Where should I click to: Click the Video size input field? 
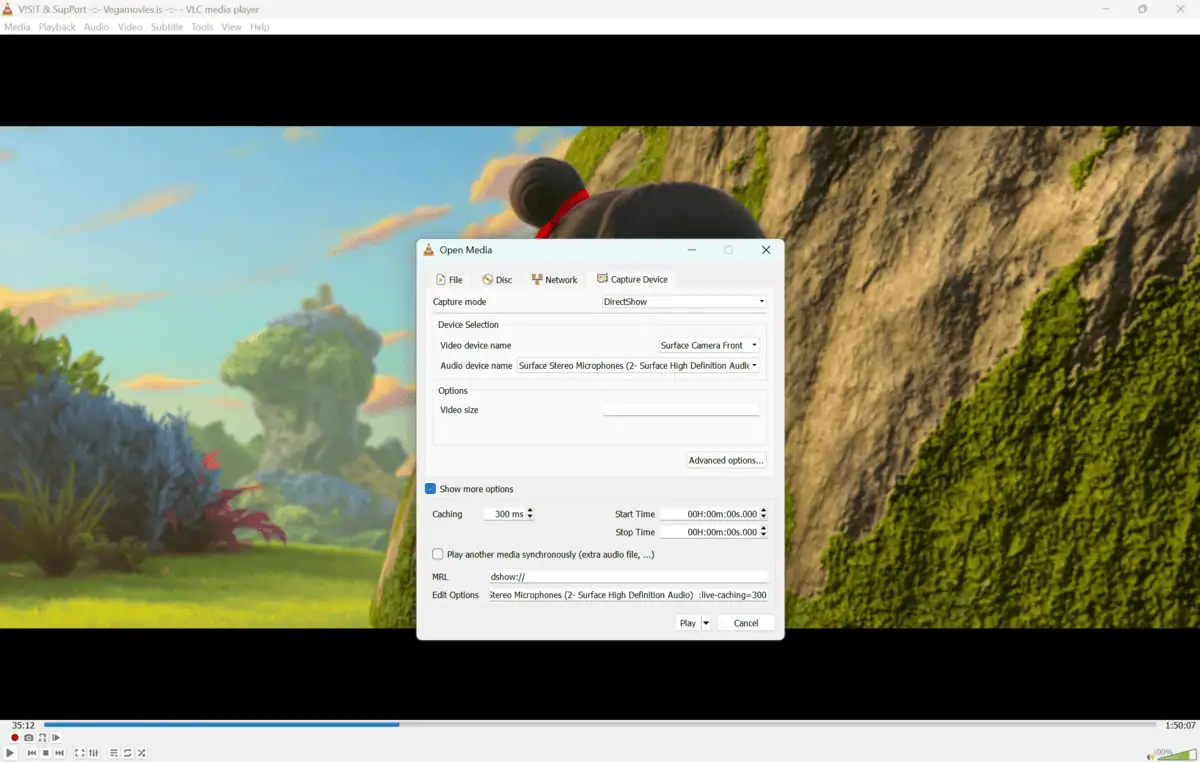[x=681, y=409]
